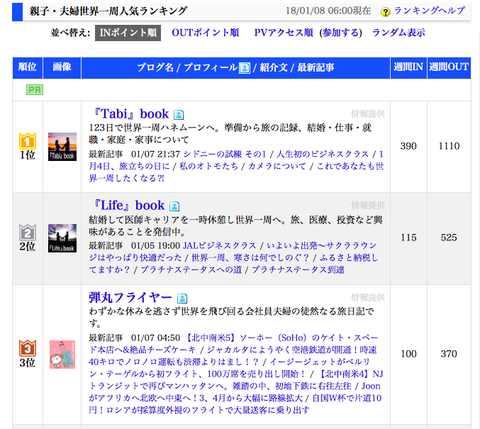This screenshot has height=429, width=480.
Task: Click weekly IN value 100
Action: [x=409, y=354]
